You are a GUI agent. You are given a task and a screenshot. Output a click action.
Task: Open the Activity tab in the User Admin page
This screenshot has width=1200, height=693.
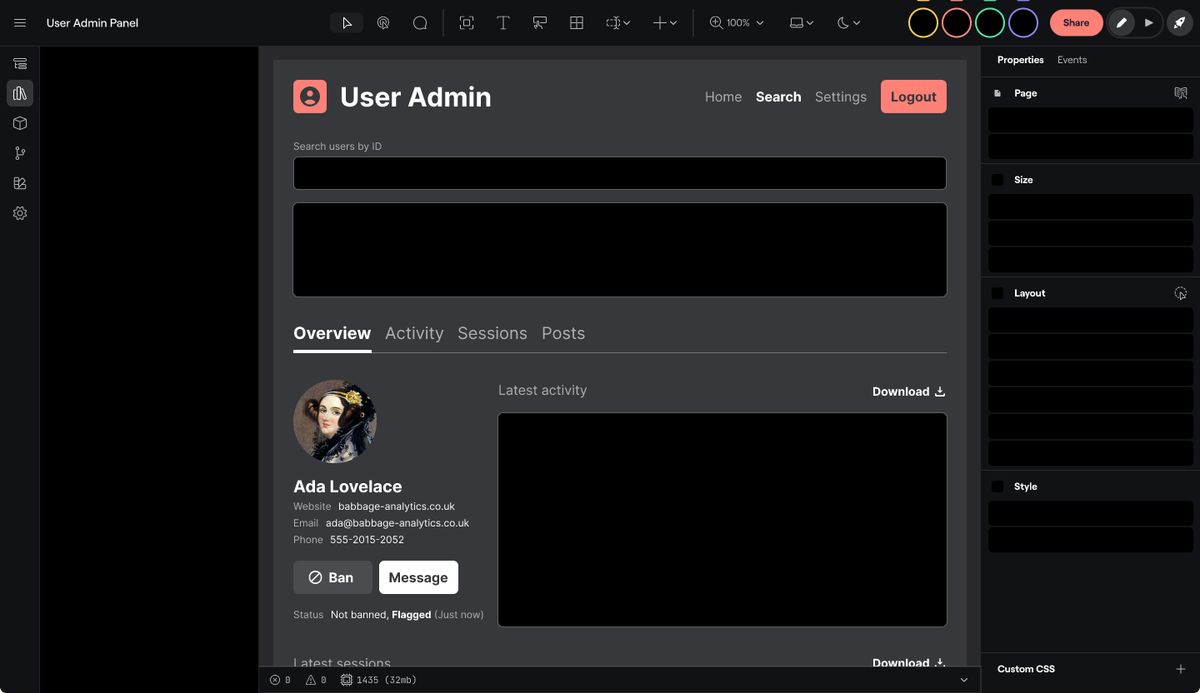coord(414,333)
